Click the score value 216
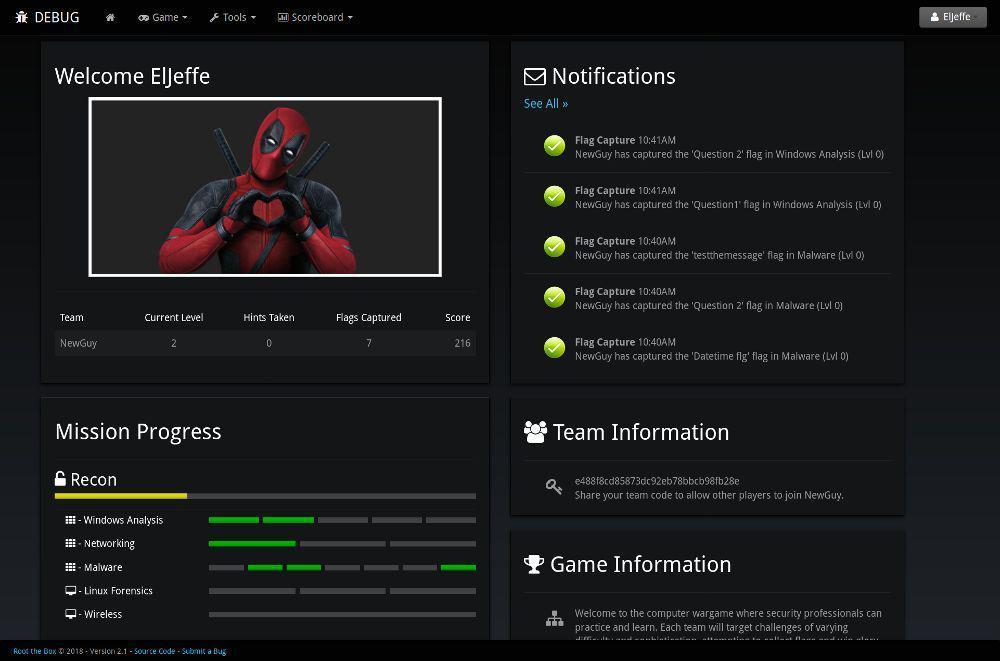This screenshot has width=1000, height=661. click(462, 343)
